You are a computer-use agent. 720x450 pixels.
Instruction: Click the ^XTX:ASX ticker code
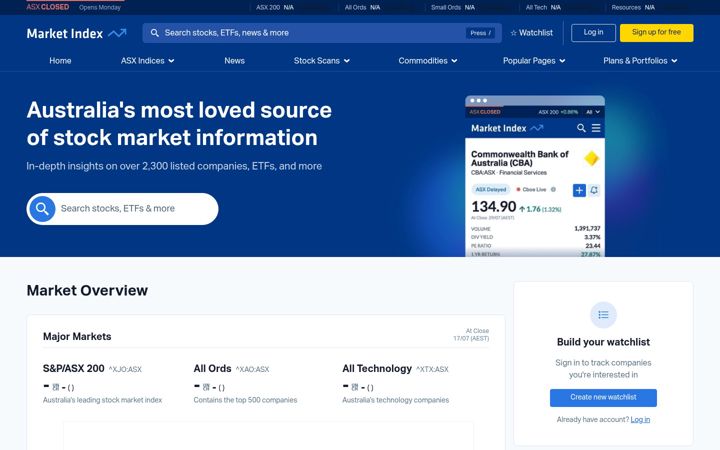[x=432, y=370]
